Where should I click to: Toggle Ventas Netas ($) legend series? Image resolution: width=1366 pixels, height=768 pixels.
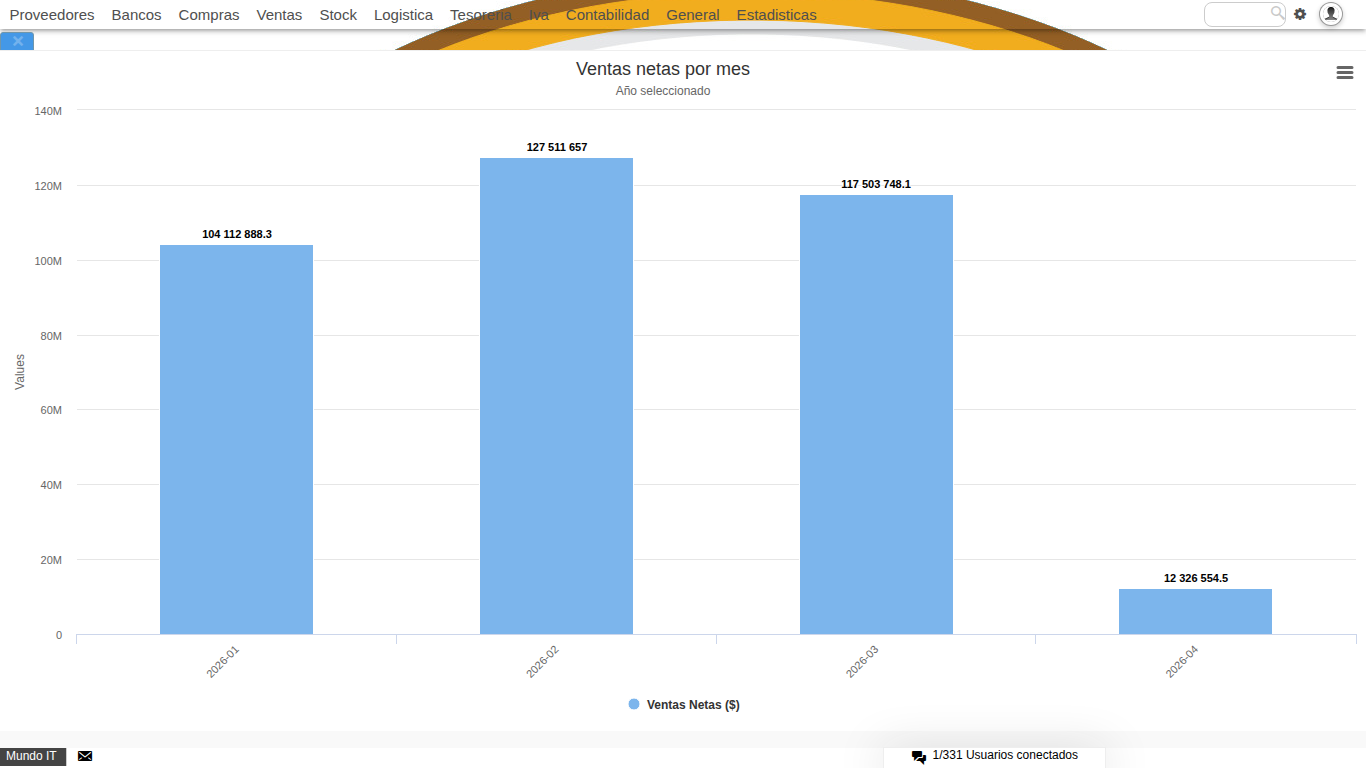[x=684, y=705]
